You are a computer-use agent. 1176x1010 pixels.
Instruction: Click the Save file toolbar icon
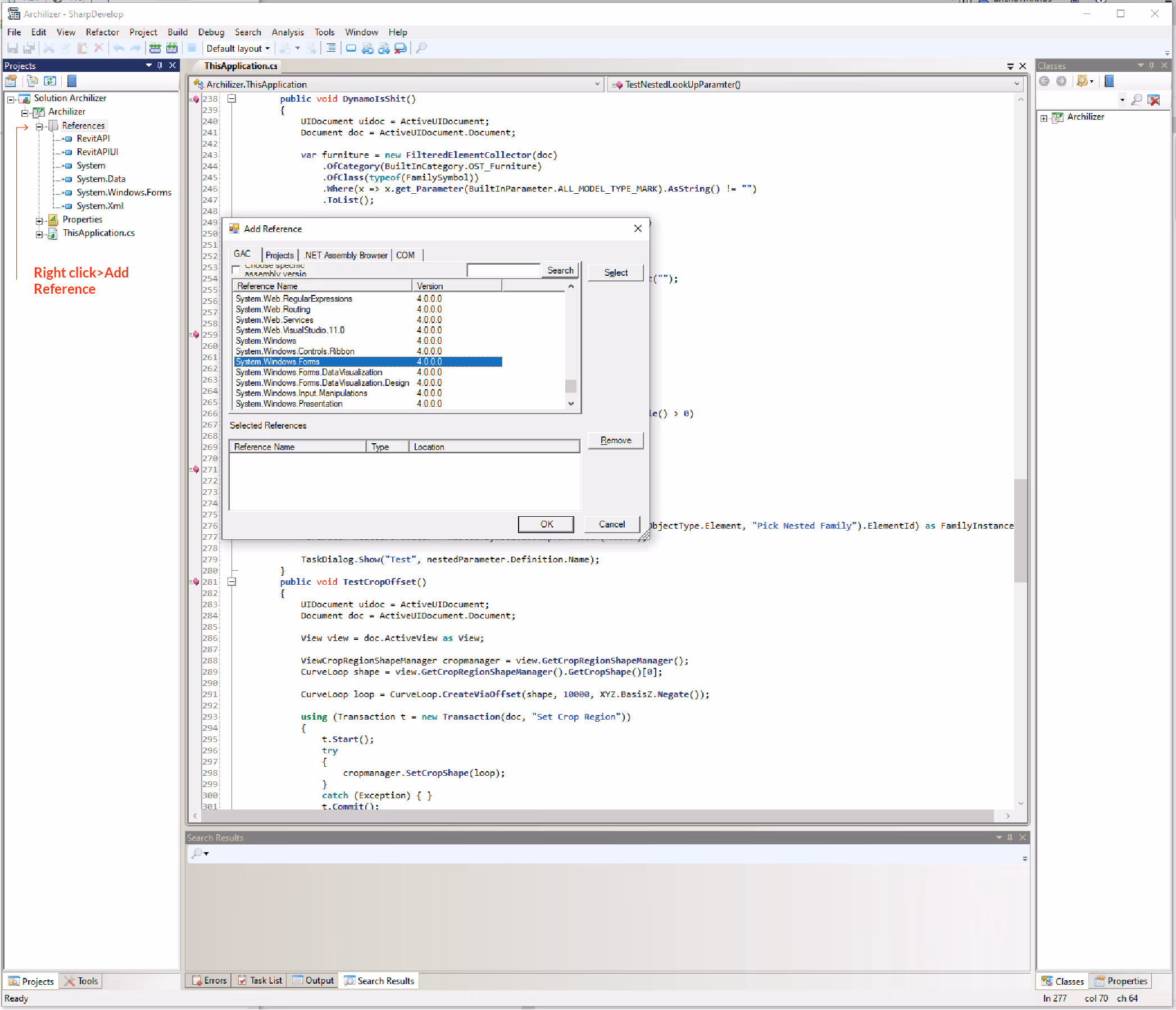click(12, 48)
